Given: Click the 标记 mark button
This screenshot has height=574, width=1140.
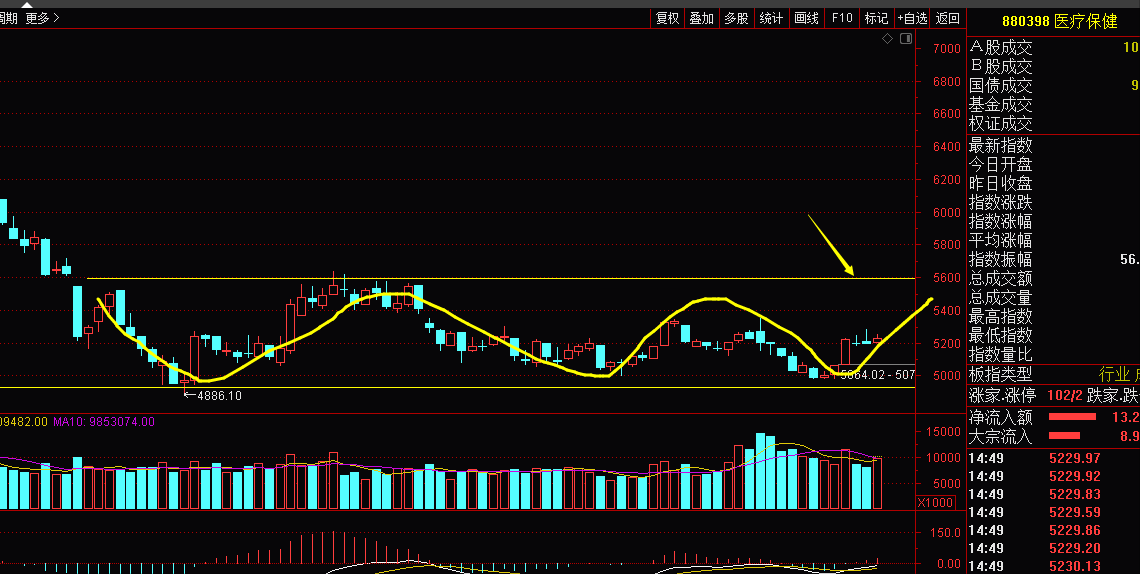Looking at the screenshot, I should [x=876, y=18].
